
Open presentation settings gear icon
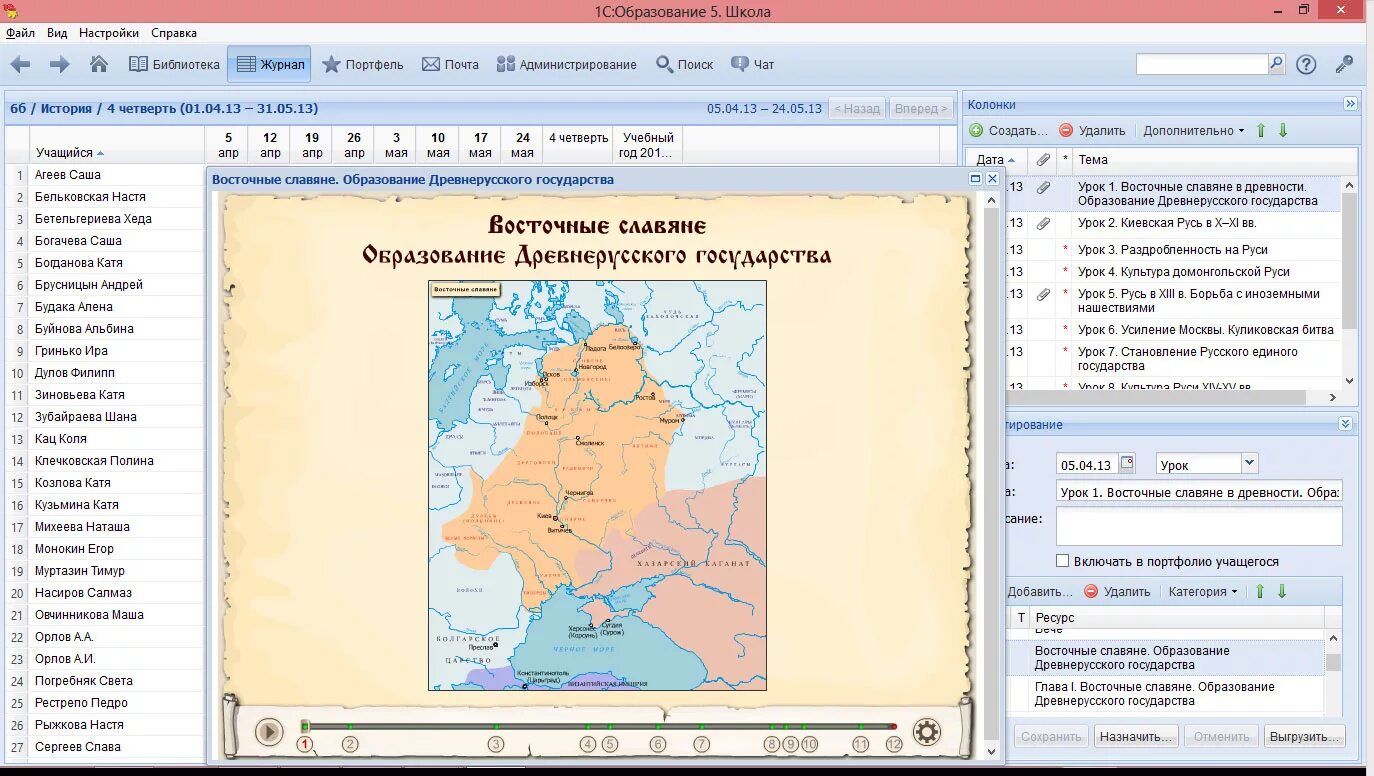(x=927, y=732)
